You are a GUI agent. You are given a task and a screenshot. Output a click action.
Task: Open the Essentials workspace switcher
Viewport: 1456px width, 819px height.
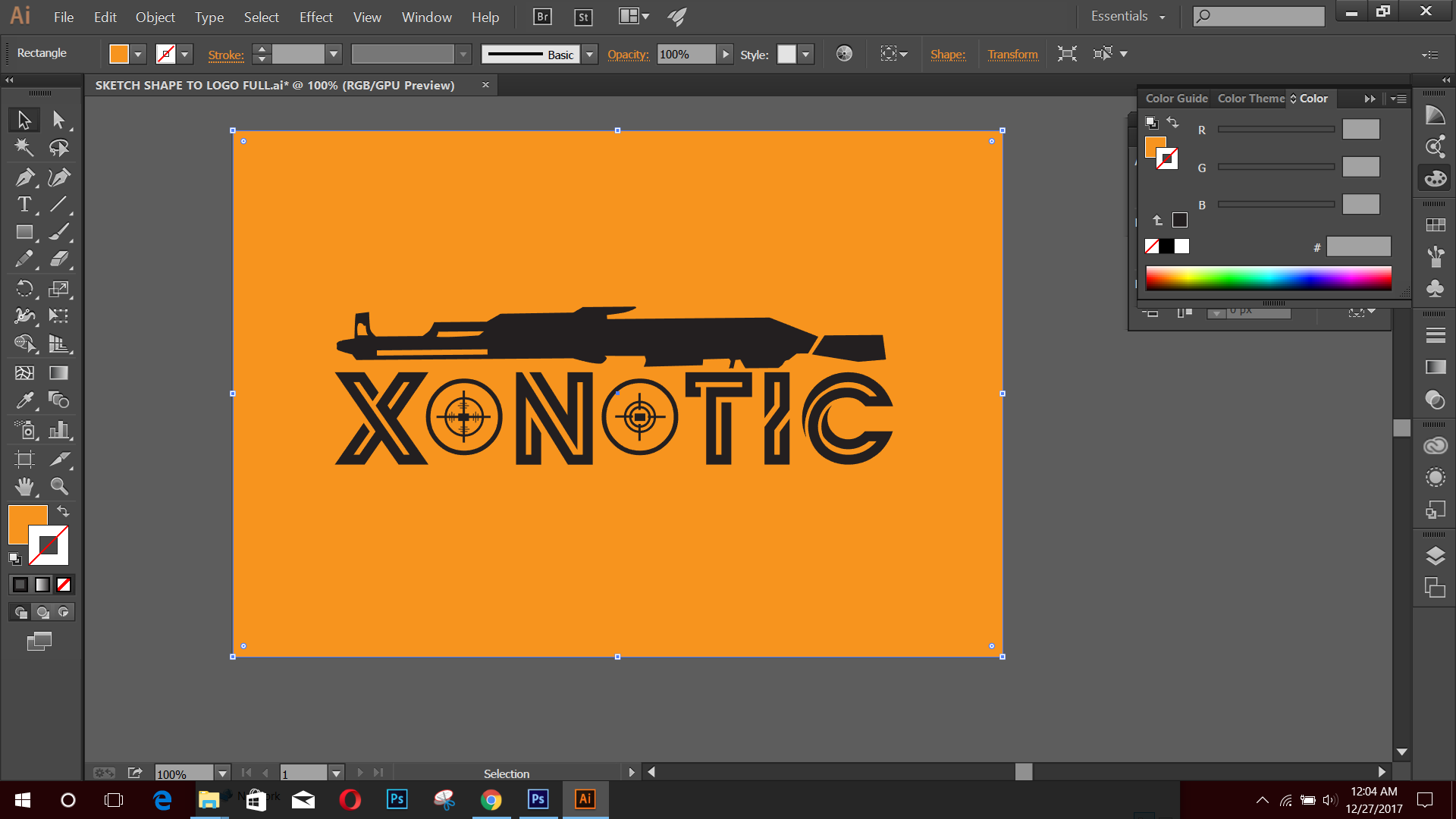[x=1128, y=16]
